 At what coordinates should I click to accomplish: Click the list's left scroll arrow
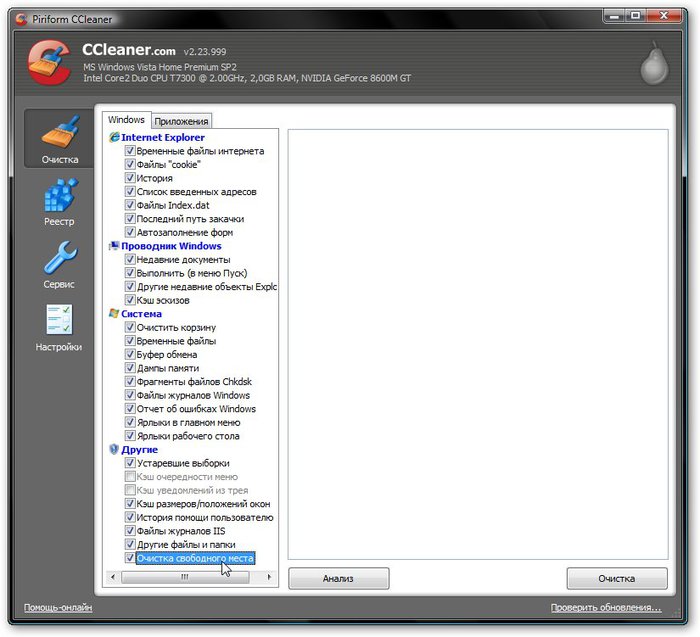[112, 577]
